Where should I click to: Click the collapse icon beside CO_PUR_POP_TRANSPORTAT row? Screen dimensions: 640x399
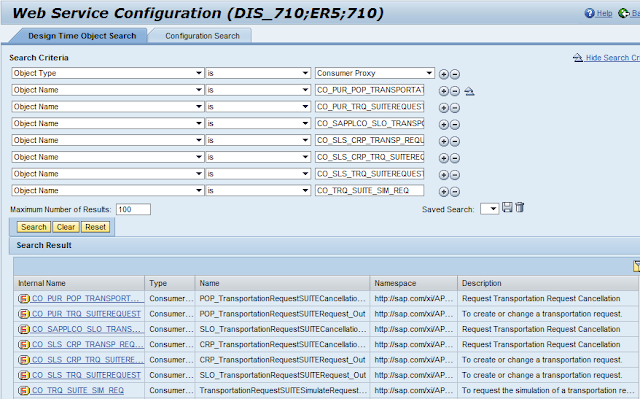click(469, 91)
